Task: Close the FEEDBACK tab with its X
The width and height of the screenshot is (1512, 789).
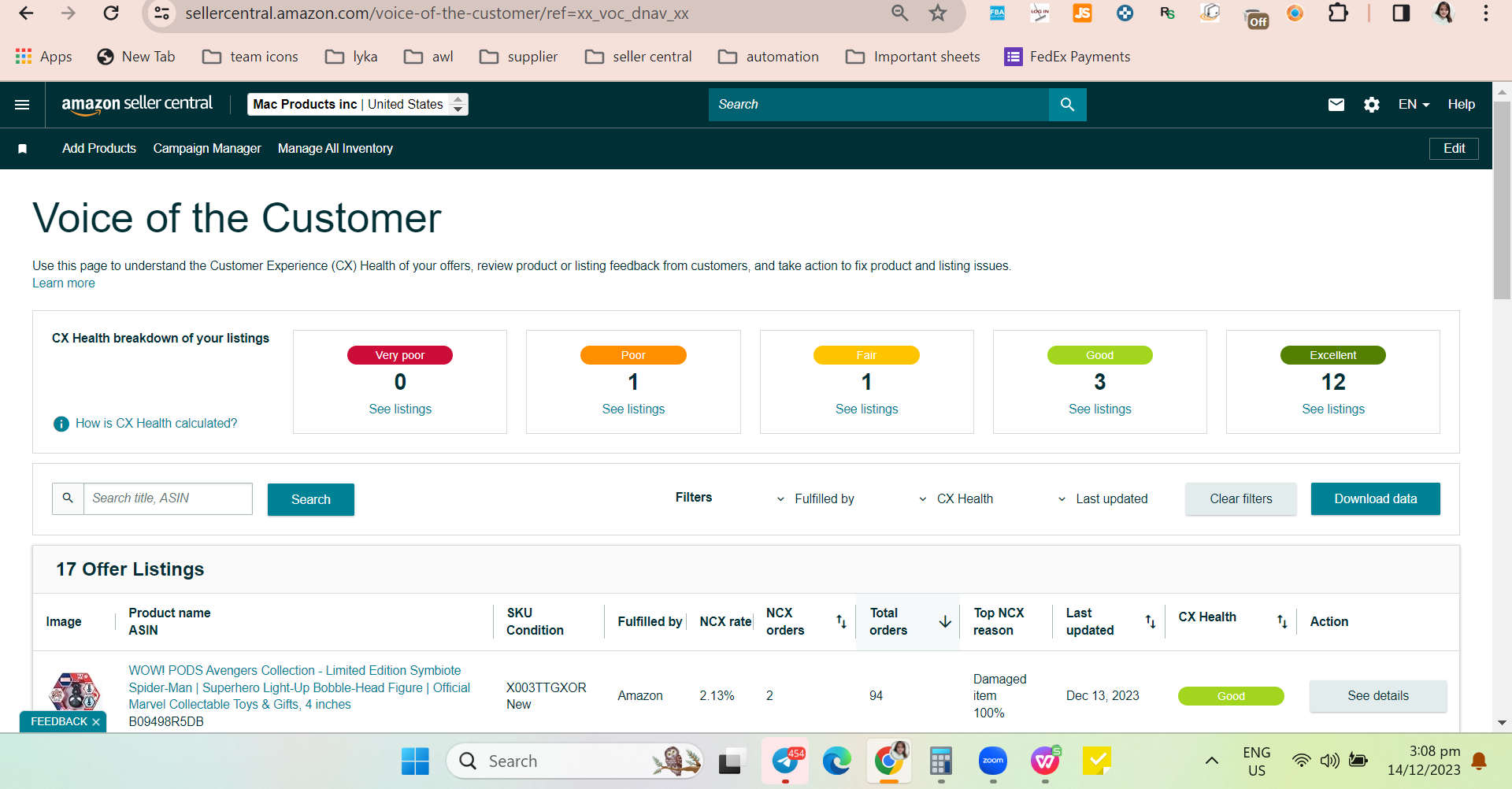Action: coord(96,722)
